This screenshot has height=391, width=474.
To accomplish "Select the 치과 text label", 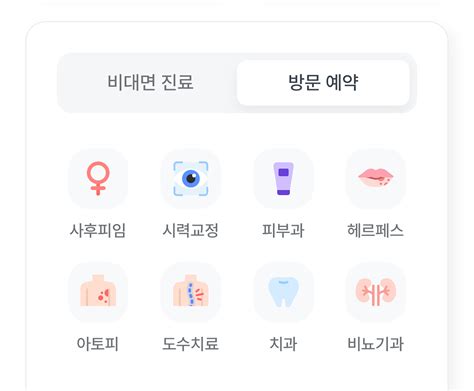I will coord(283,344).
